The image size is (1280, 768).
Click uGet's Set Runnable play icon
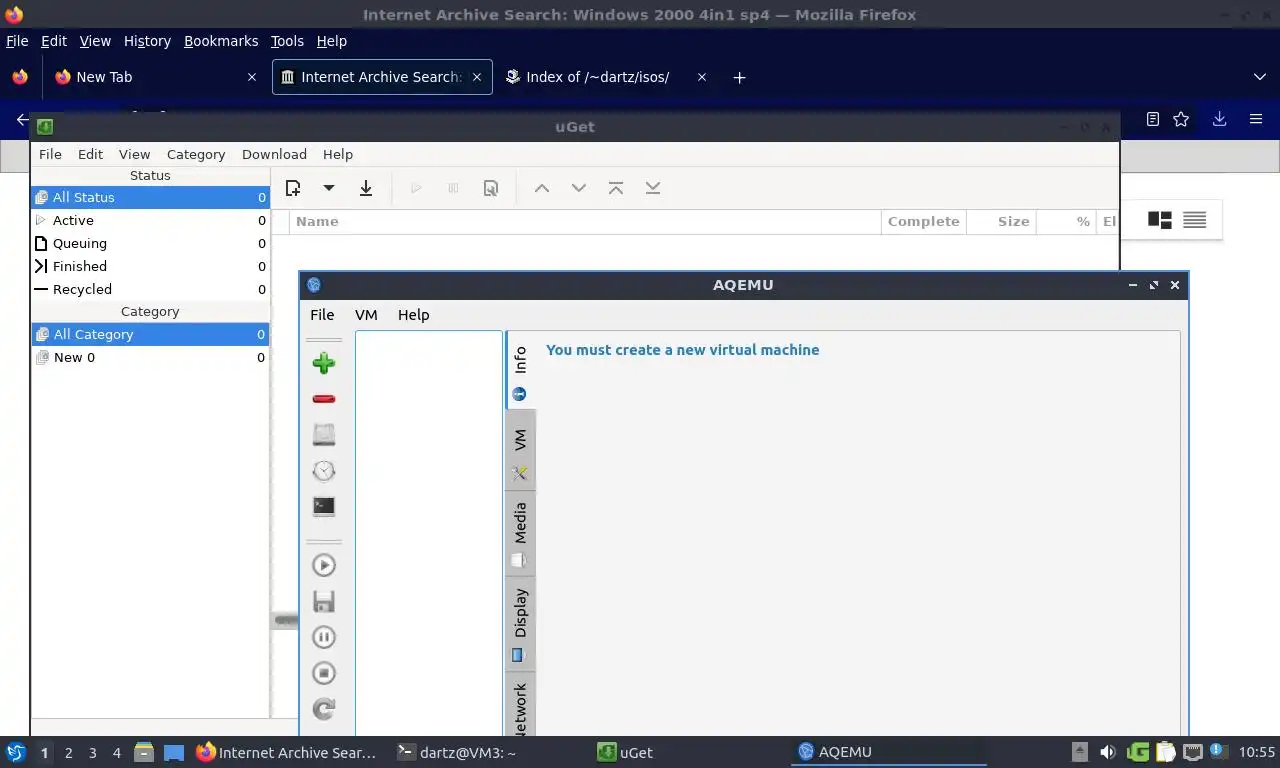point(416,188)
